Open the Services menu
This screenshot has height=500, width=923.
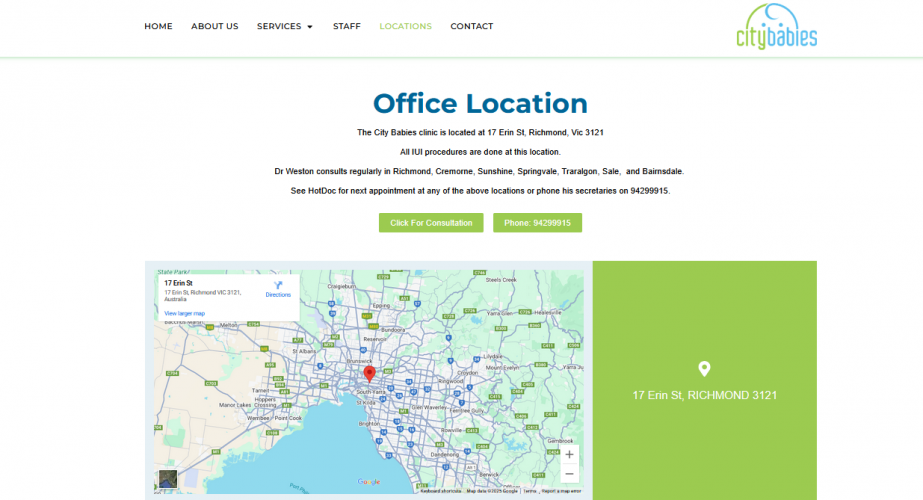[x=279, y=27]
